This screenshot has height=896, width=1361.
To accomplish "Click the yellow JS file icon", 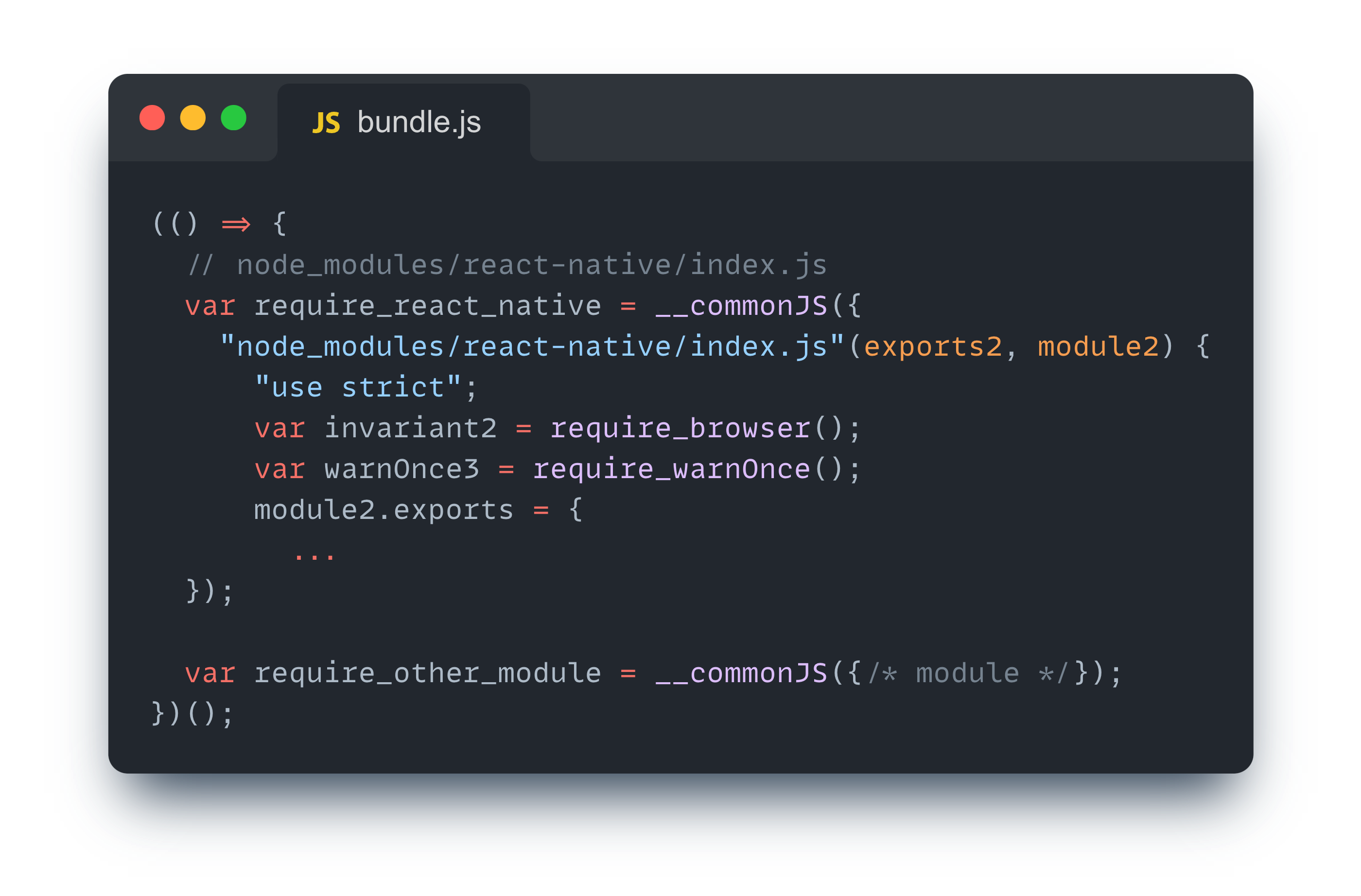I will click(x=326, y=123).
